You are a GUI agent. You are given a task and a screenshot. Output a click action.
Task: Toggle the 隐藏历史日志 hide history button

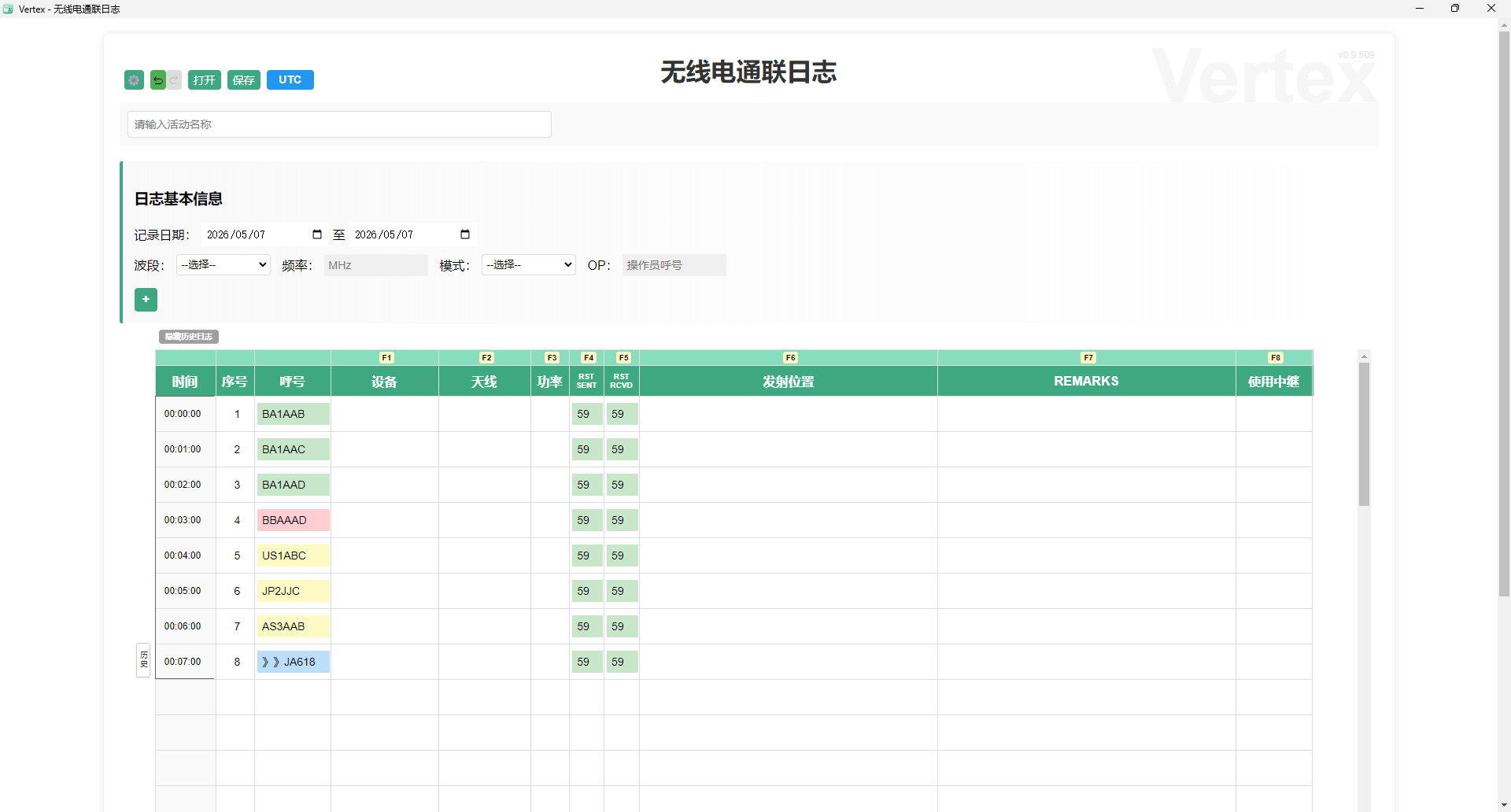pyautogui.click(x=189, y=337)
